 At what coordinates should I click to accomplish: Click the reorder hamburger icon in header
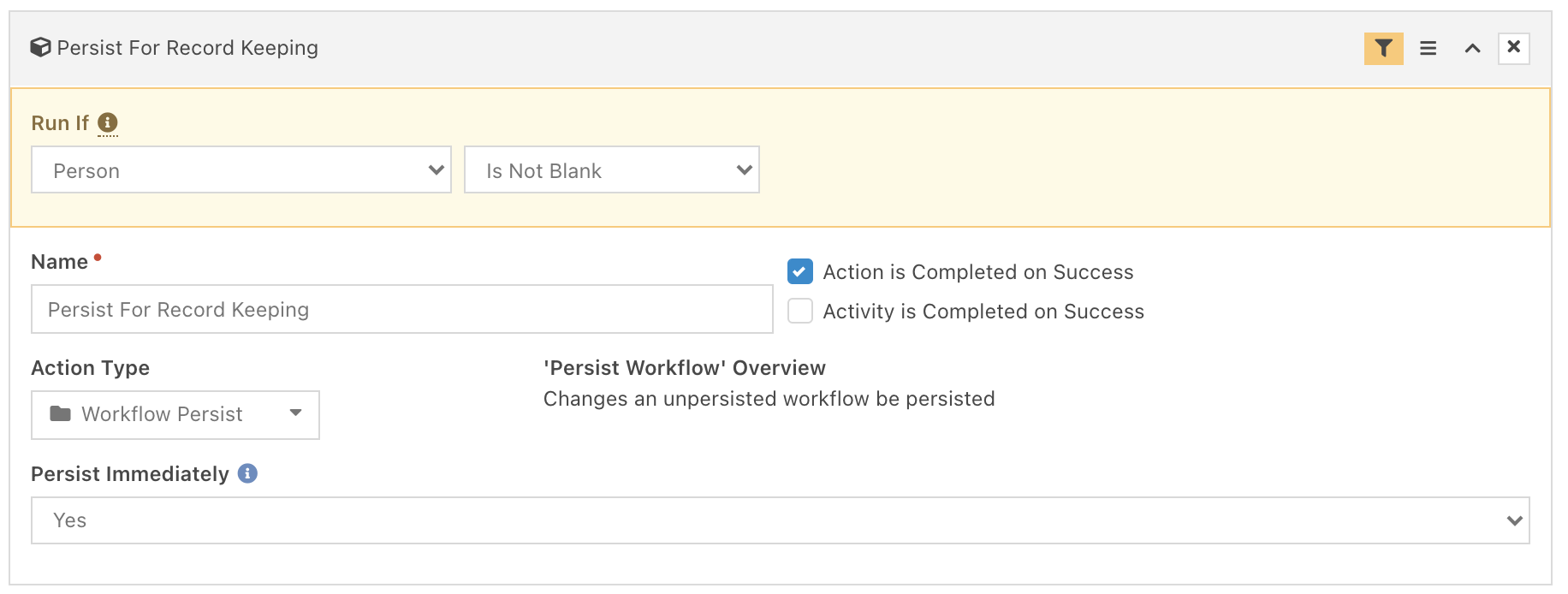tap(1428, 48)
